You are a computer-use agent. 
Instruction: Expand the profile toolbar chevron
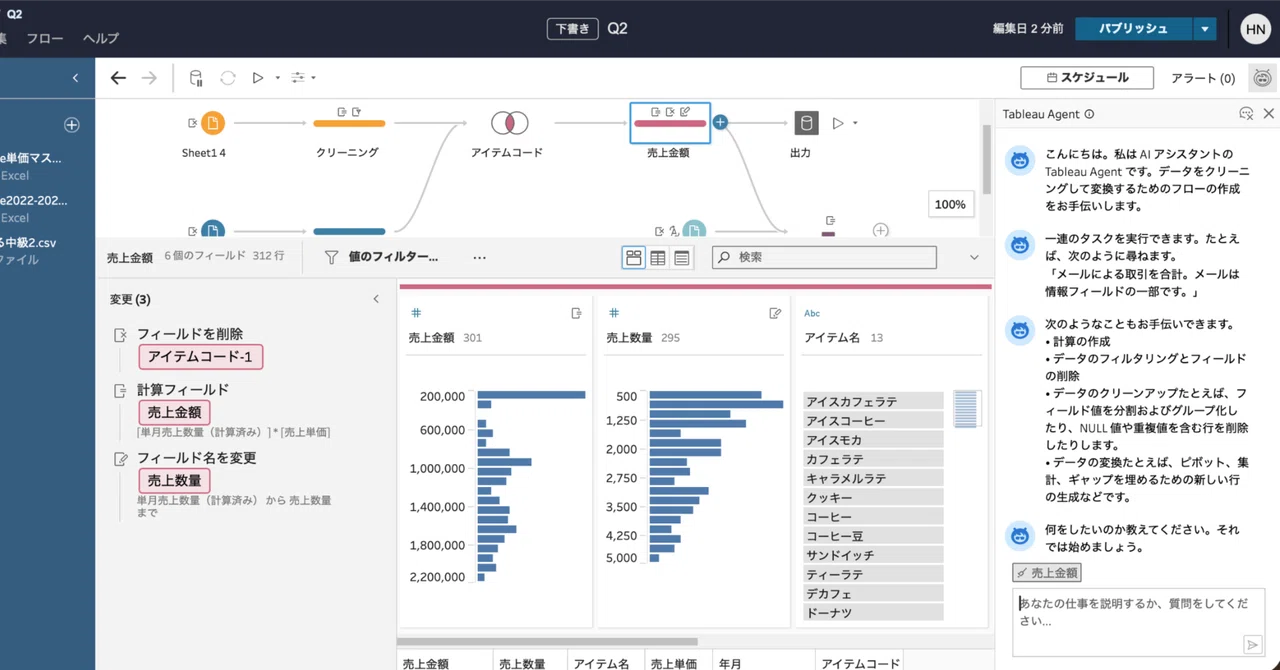coord(974,257)
